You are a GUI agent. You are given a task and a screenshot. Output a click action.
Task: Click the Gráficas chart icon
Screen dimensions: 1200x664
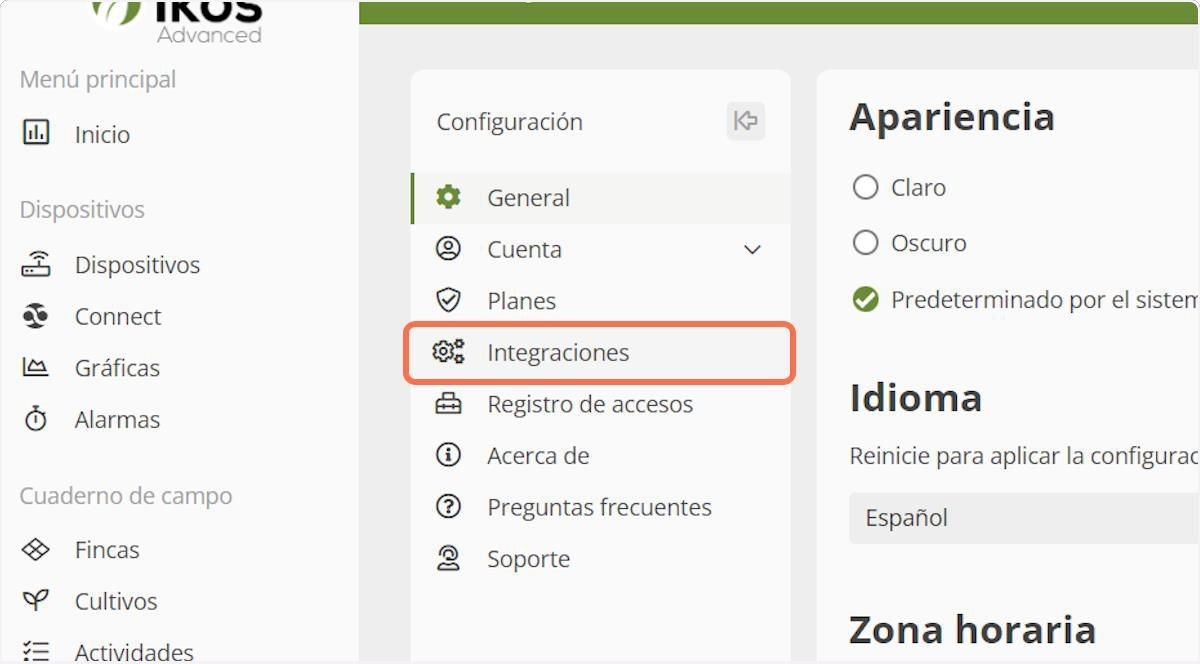tap(36, 368)
